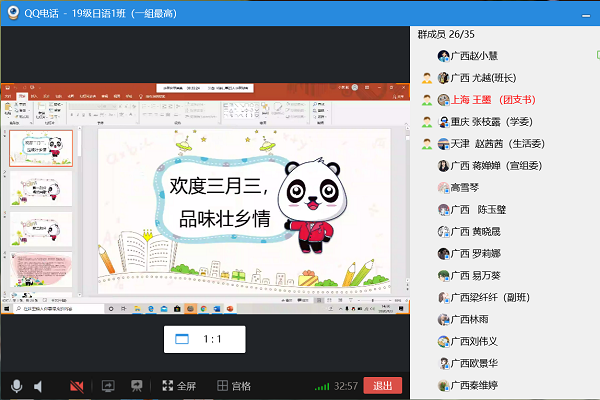Select slide 2 thumbnail in the shared PowerPoint
600x400 pixels.
41,189
